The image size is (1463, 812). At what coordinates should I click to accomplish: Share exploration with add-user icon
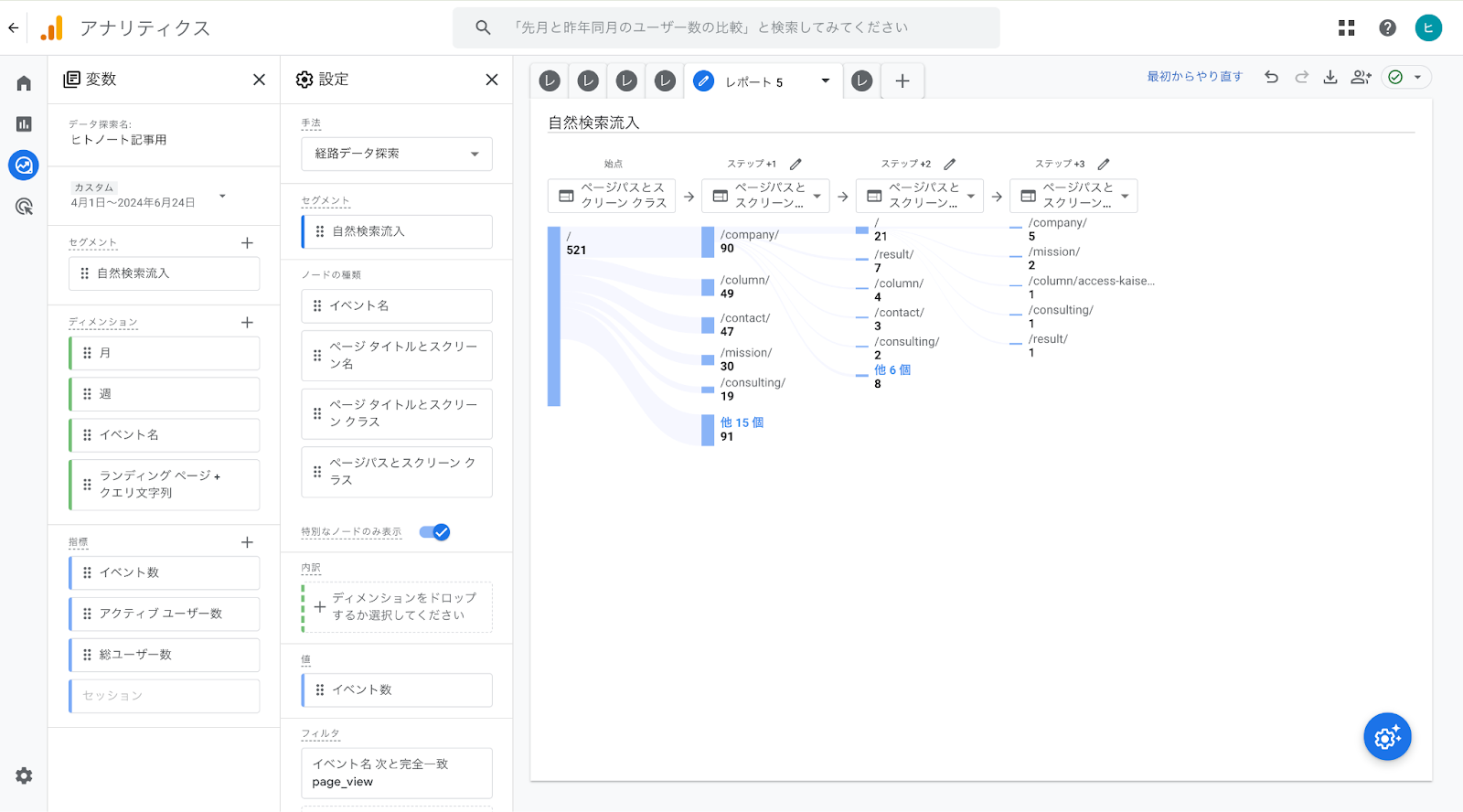click(1361, 77)
